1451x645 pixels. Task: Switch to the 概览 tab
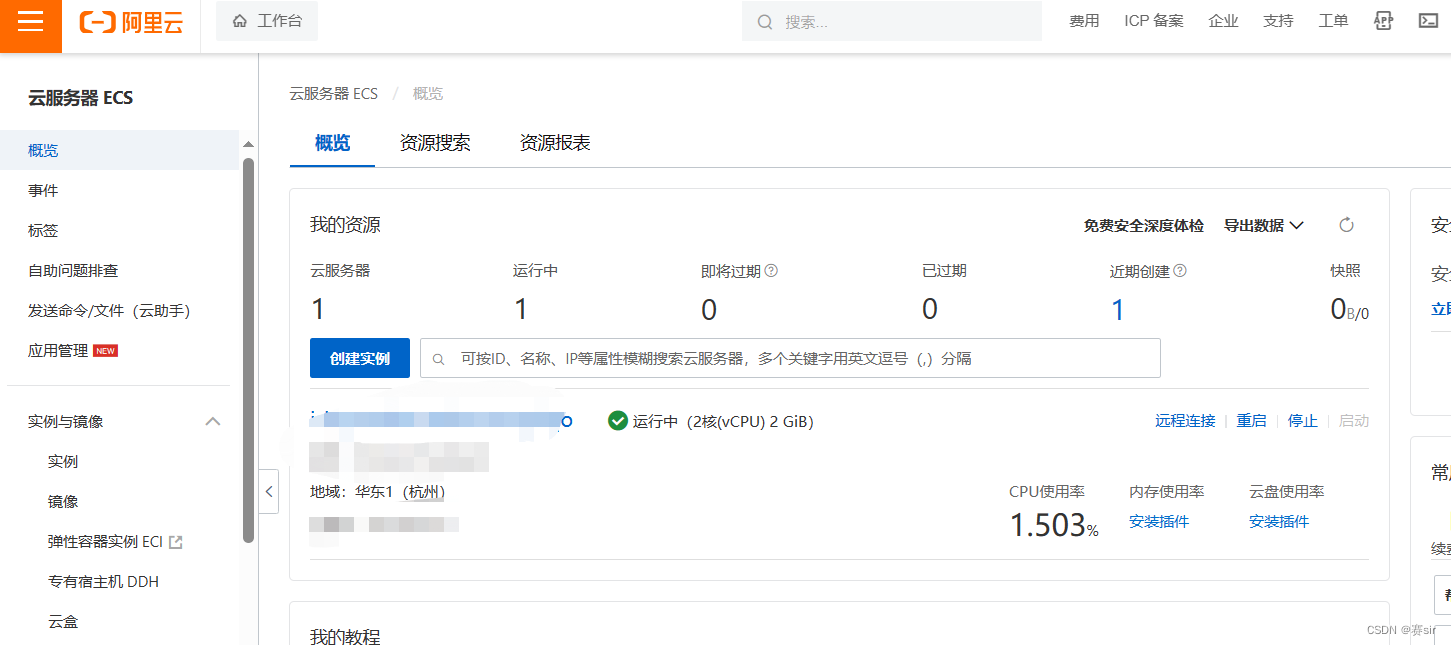(332, 143)
